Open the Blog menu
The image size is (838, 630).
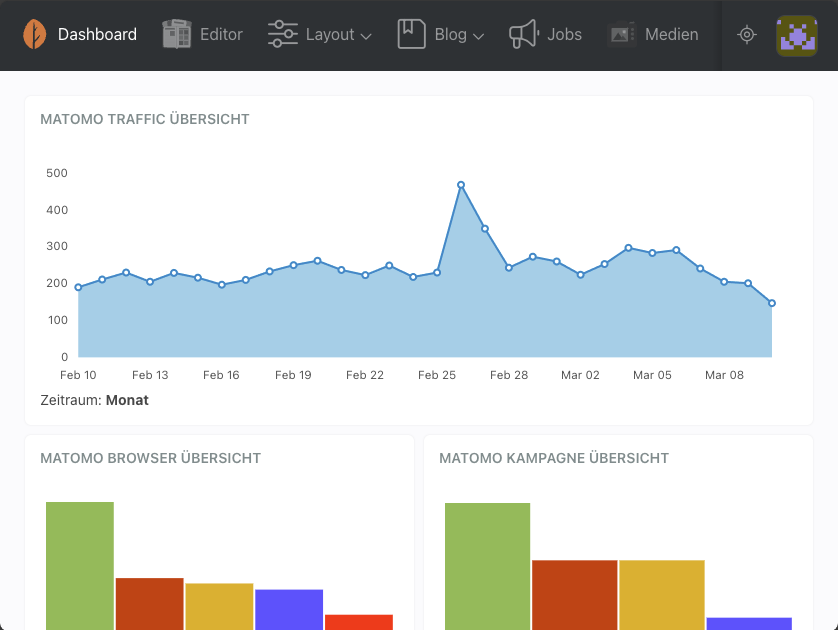(x=451, y=35)
